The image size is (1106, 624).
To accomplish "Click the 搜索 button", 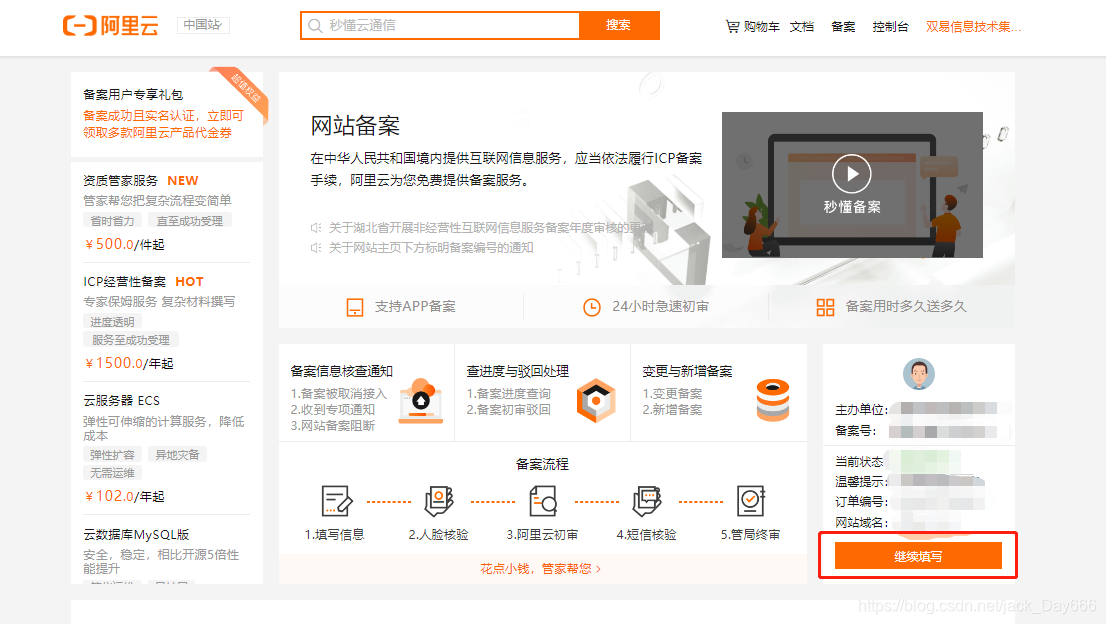I will click(x=619, y=25).
